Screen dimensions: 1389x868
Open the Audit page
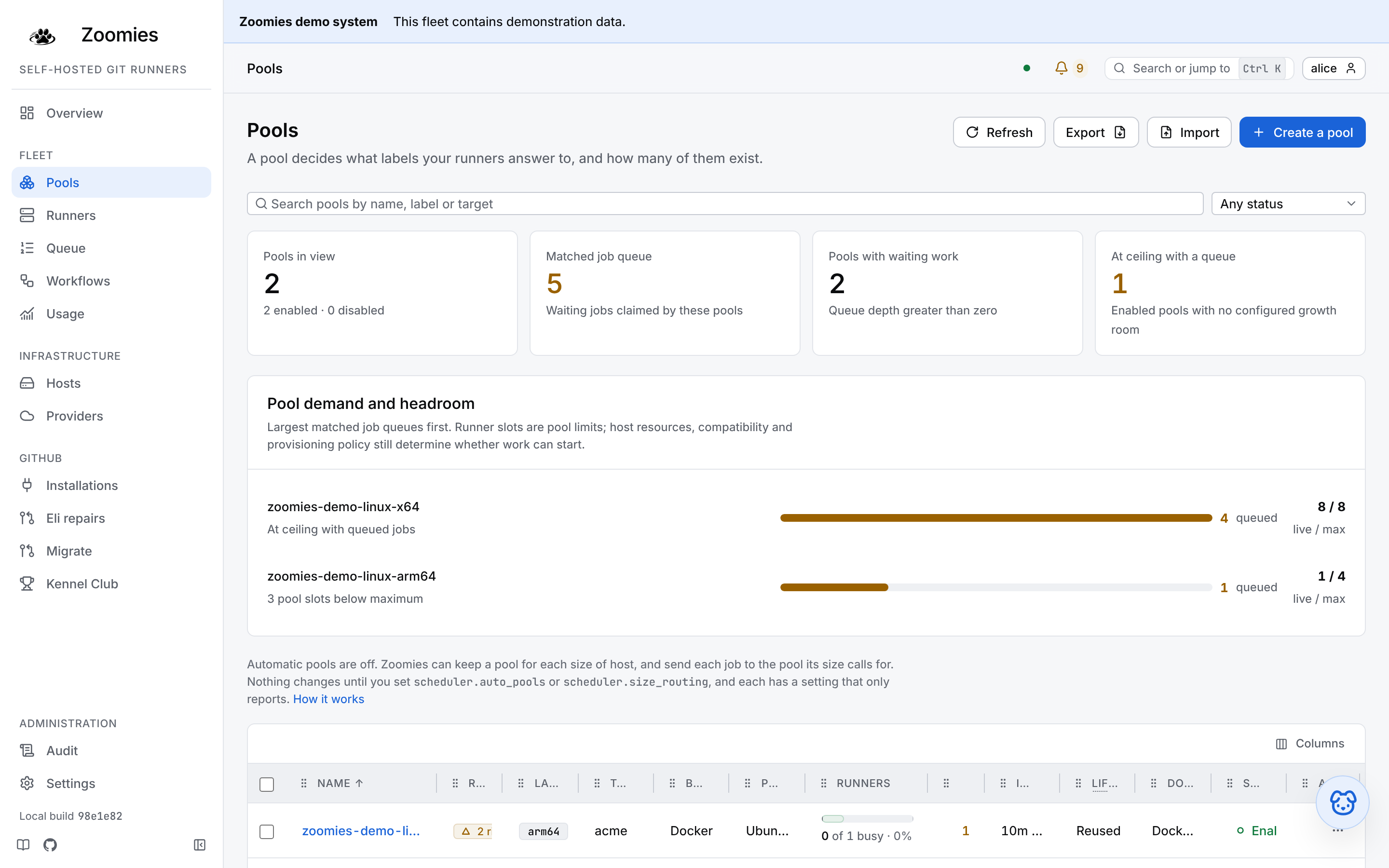pos(111,750)
